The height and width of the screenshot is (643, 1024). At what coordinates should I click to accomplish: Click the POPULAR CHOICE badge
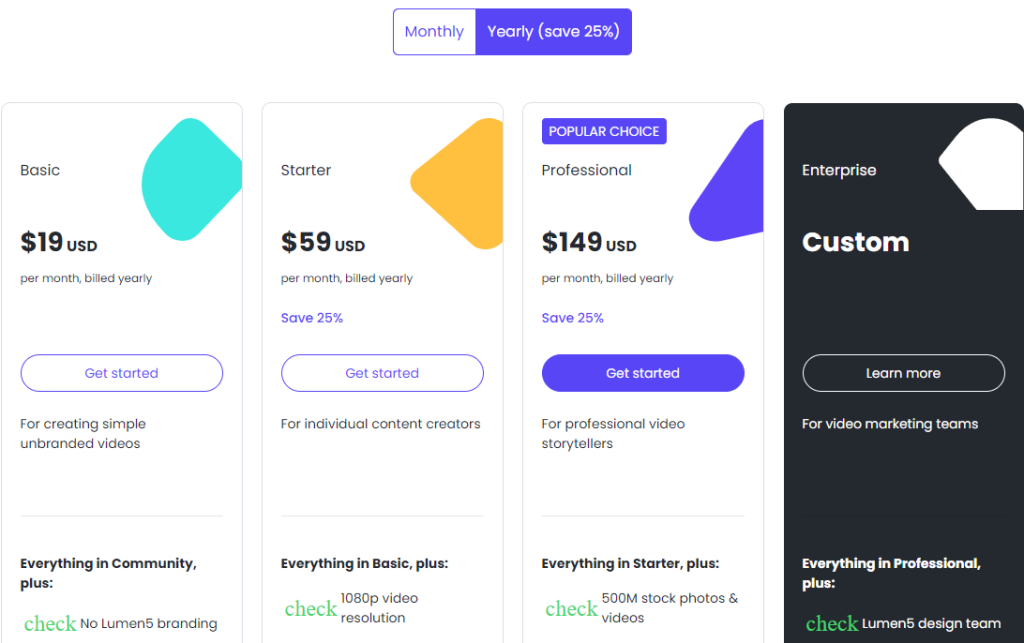(604, 131)
